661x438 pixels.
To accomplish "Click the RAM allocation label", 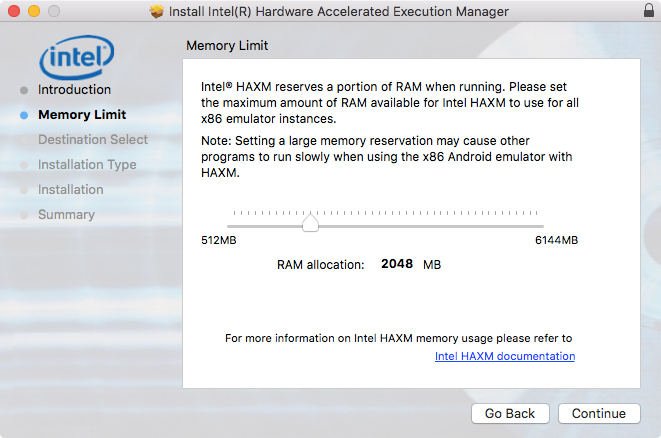I will tap(320, 265).
